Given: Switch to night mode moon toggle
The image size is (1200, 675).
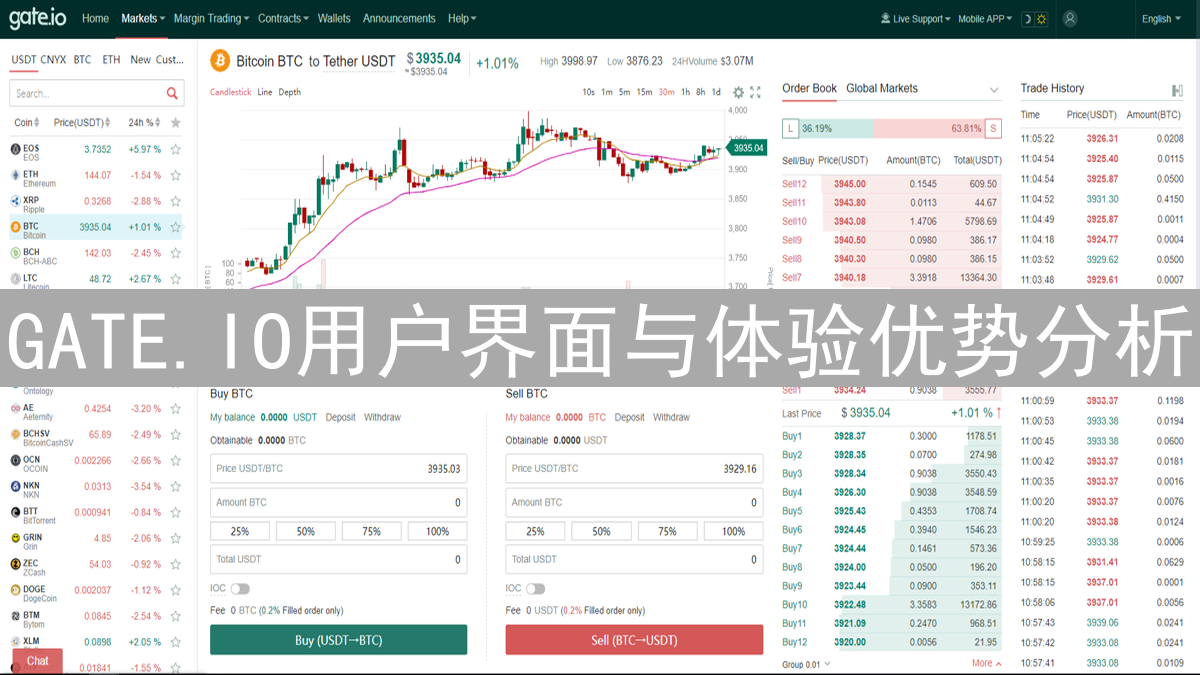Looking at the screenshot, I should [x=1026, y=18].
